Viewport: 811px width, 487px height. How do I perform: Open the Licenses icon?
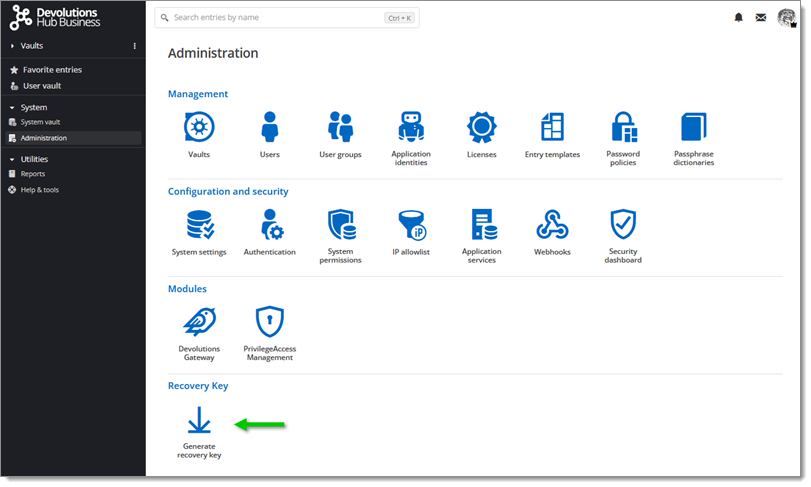point(482,127)
